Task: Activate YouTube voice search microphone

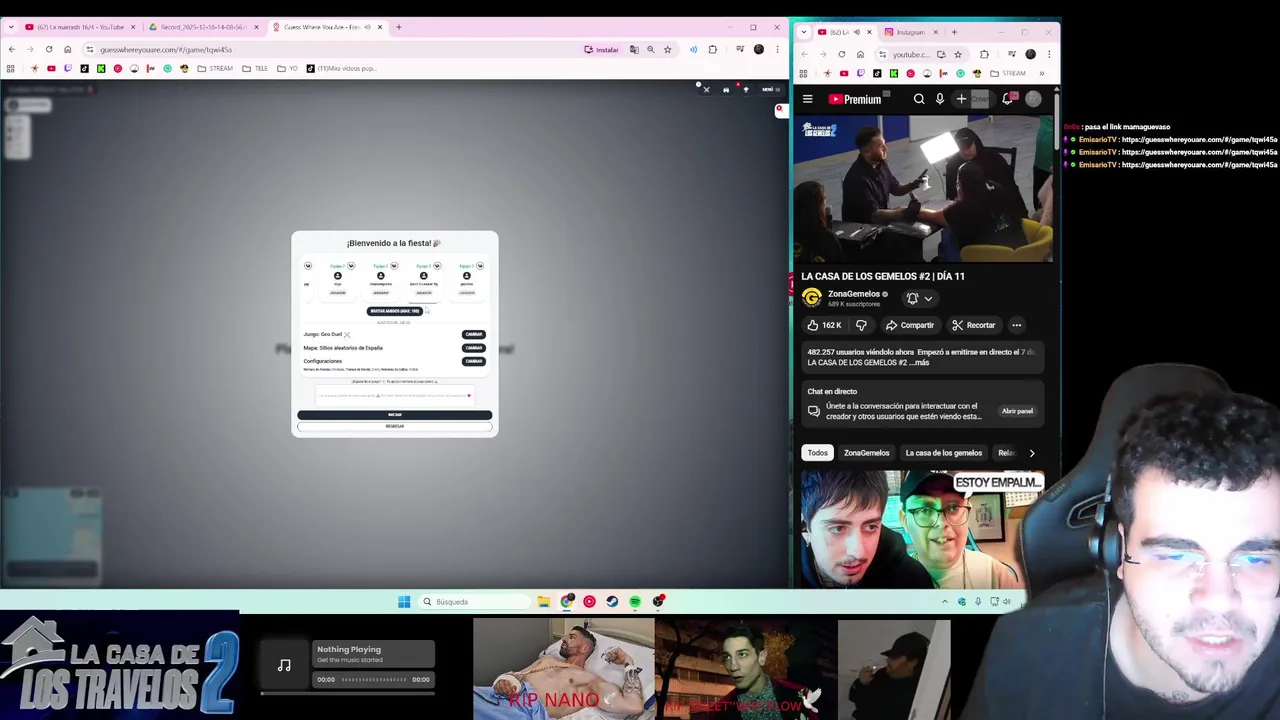Action: [x=940, y=99]
